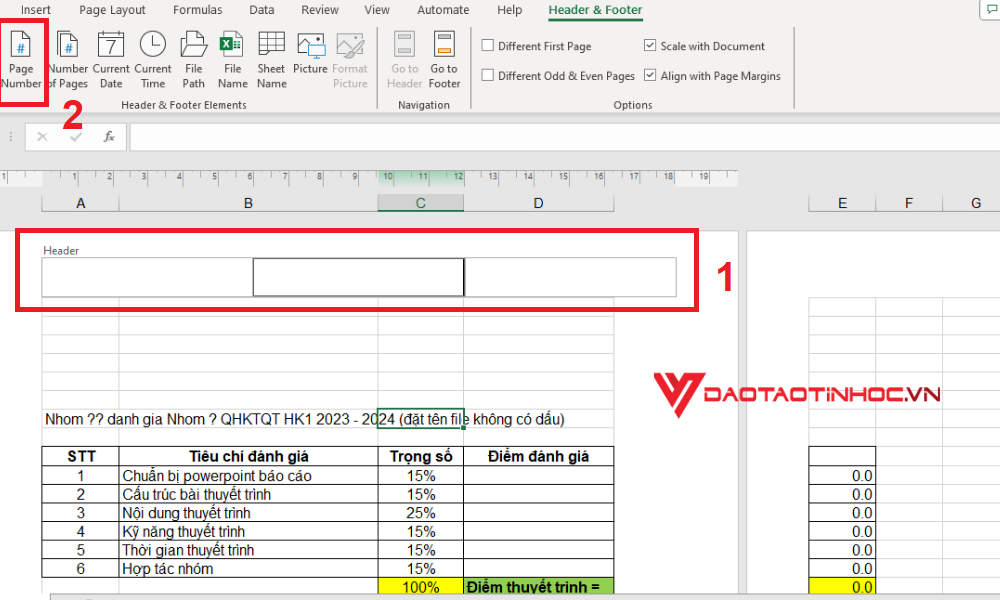The height and width of the screenshot is (600, 1000).
Task: Open comments icon at top right
Action: (992, 9)
